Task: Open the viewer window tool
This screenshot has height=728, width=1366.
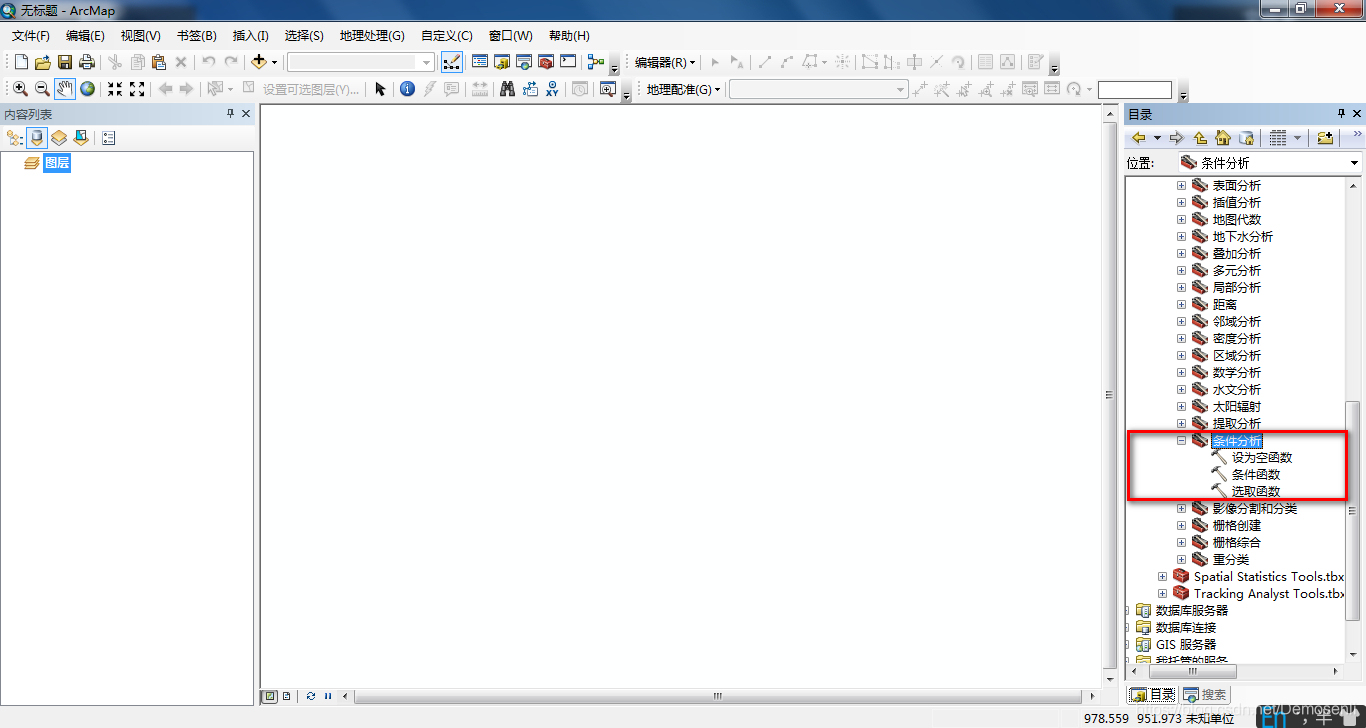Action: 607,89
